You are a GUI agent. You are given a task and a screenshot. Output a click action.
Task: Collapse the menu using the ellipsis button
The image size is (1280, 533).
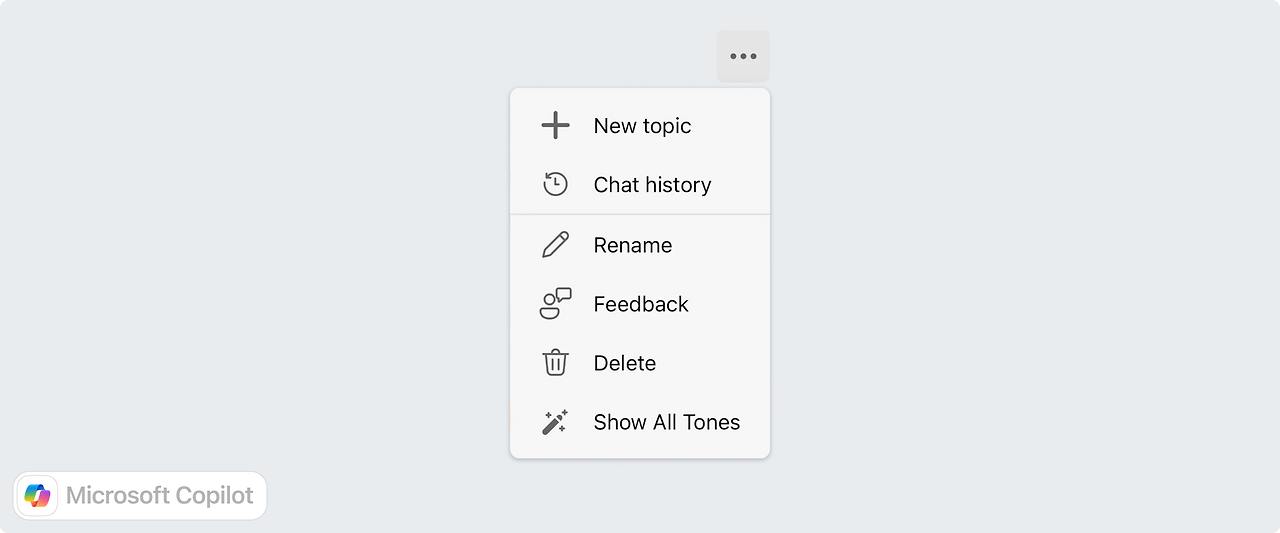743,56
